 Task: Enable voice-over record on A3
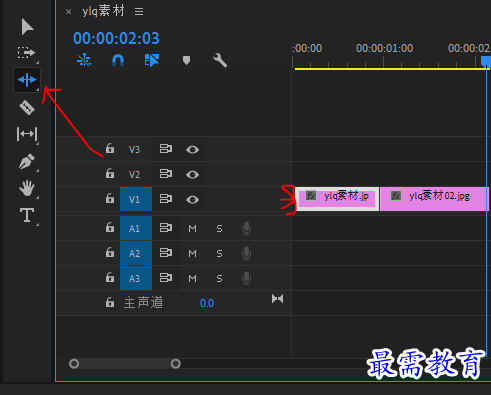(246, 279)
